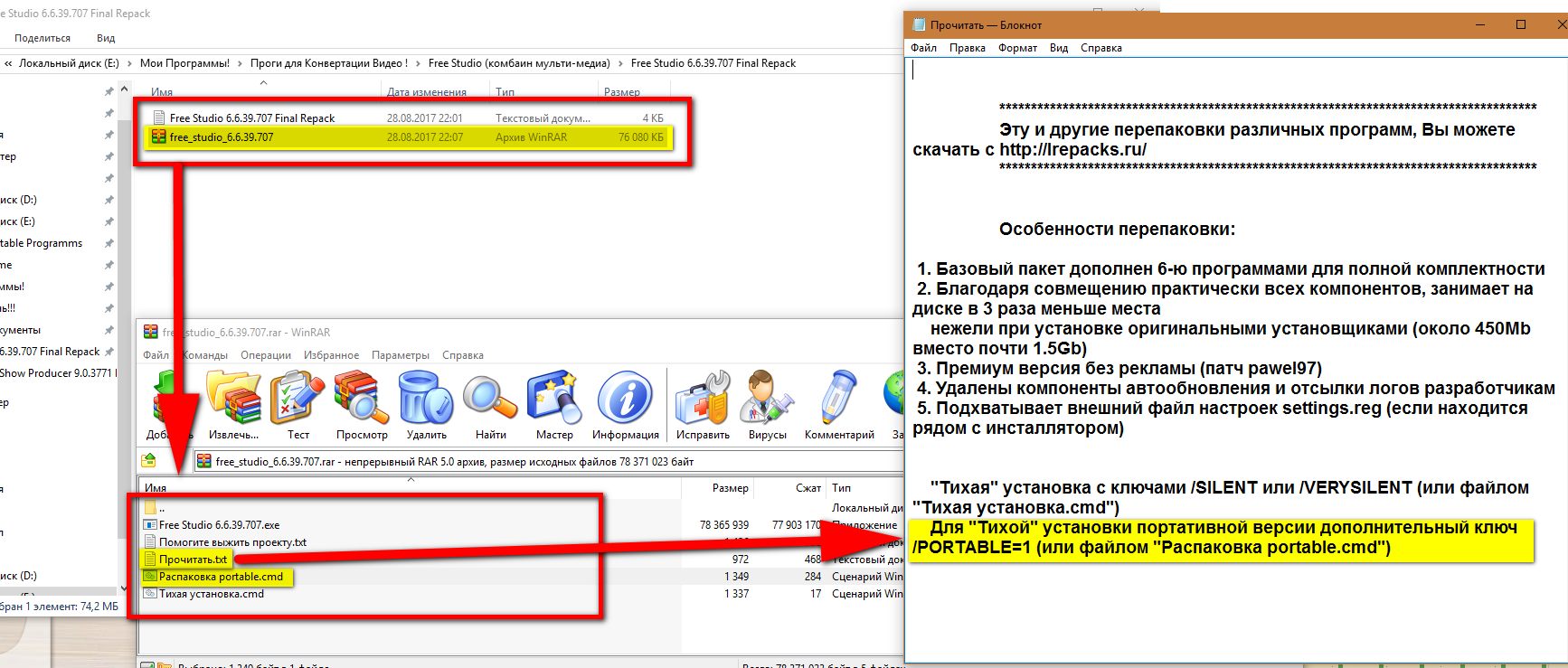Expand chevron after Проги для Конвертации Видео breadcrumb

click(418, 63)
